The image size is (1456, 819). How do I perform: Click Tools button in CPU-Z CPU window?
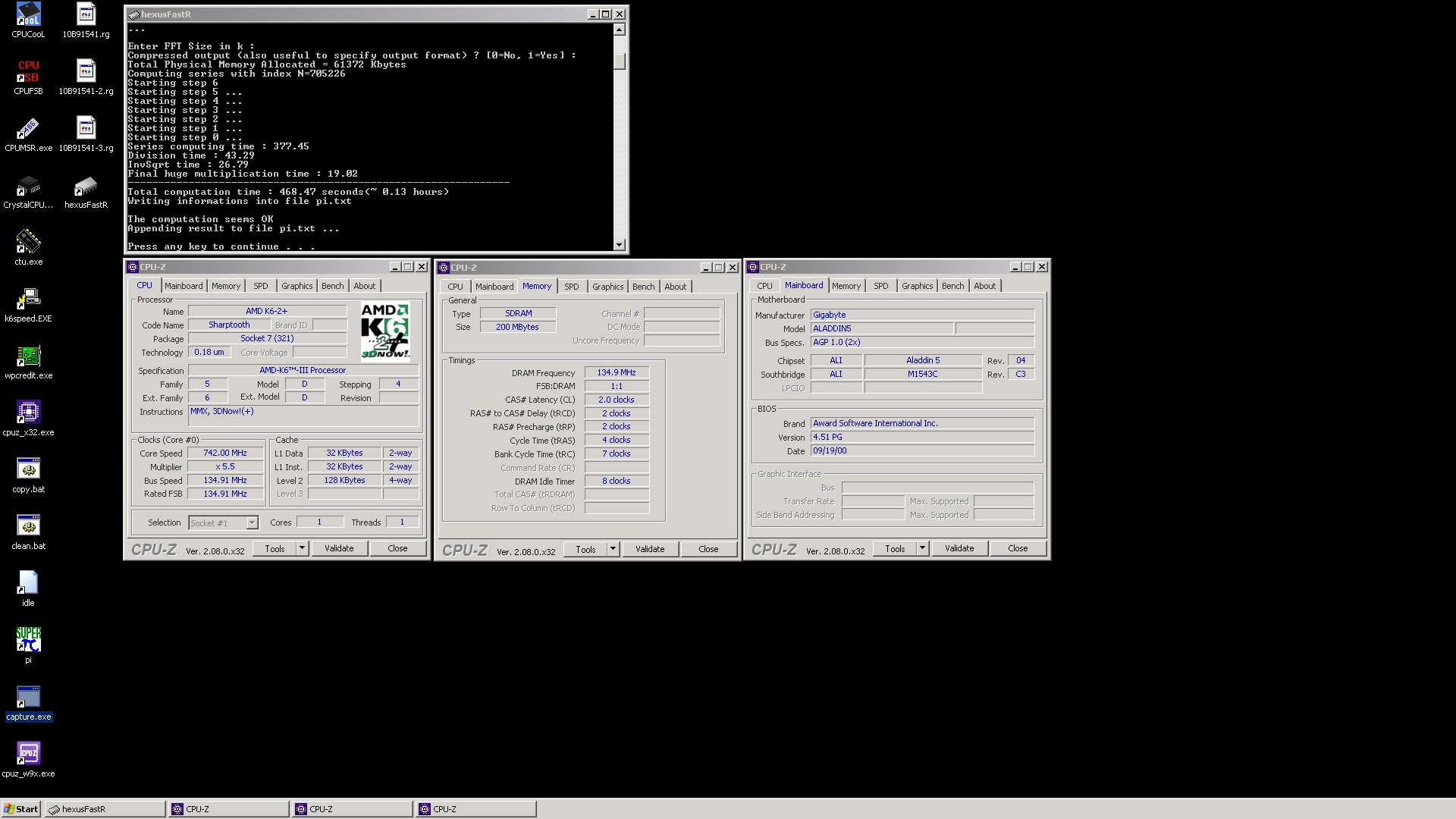coord(275,548)
